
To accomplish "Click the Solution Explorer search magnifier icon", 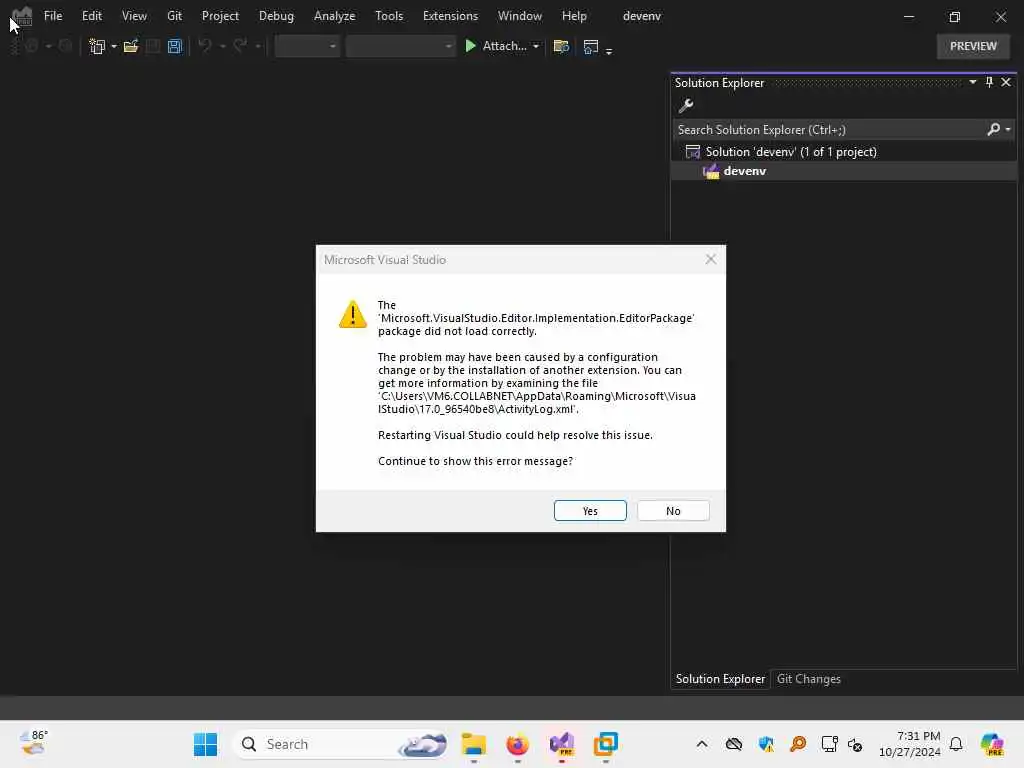I will point(993,129).
